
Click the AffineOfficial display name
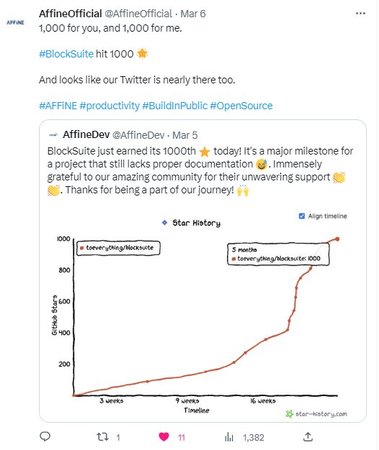click(x=70, y=13)
